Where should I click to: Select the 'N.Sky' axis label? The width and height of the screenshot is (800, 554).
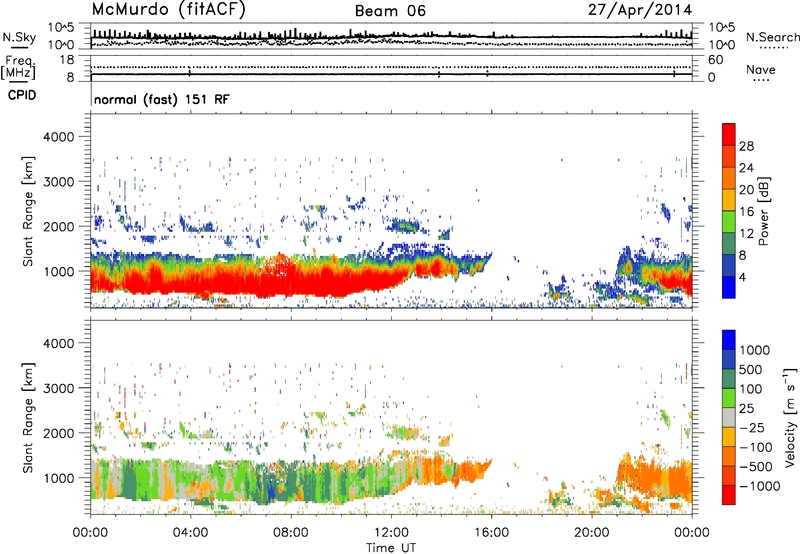coord(19,37)
